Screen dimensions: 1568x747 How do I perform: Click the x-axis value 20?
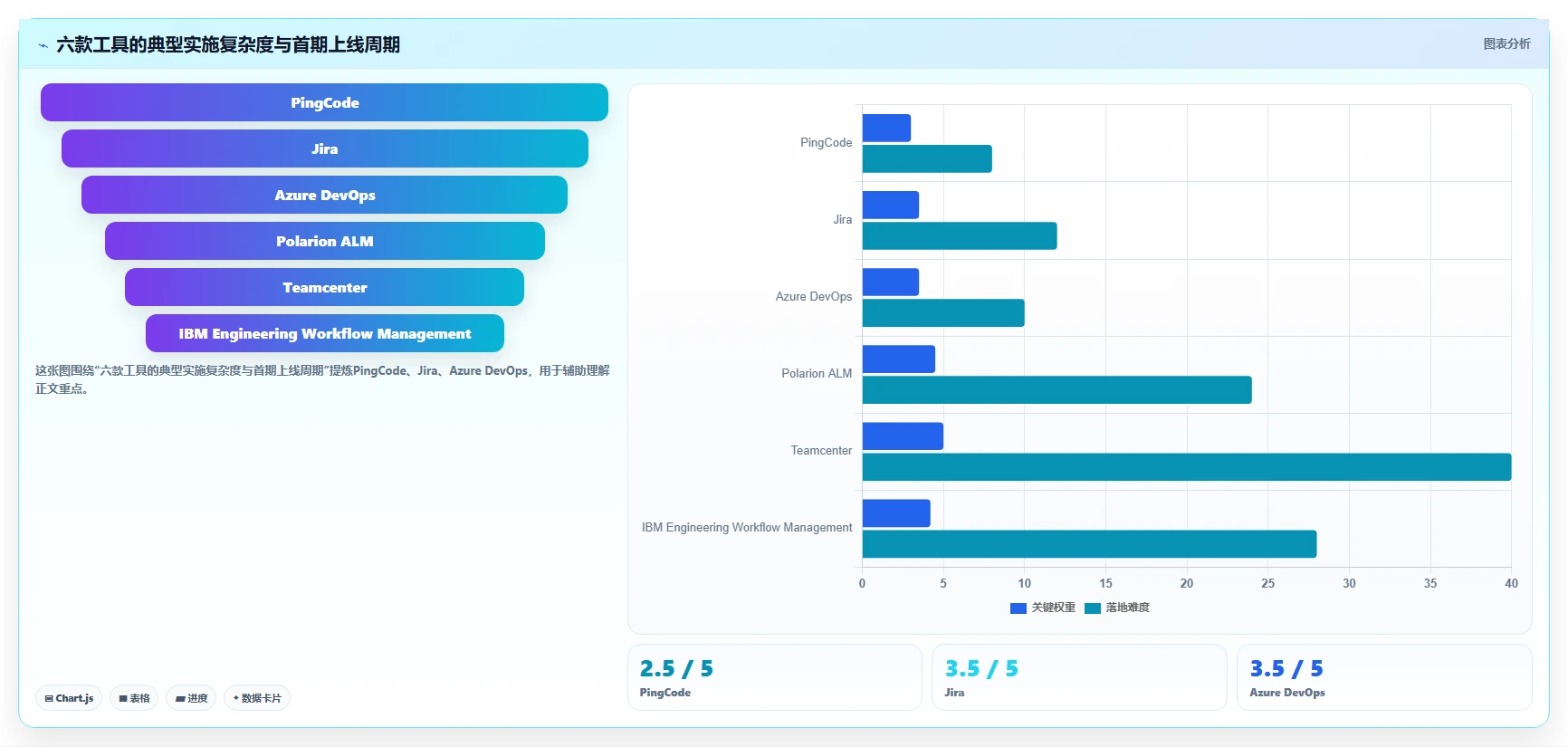tap(1187, 583)
